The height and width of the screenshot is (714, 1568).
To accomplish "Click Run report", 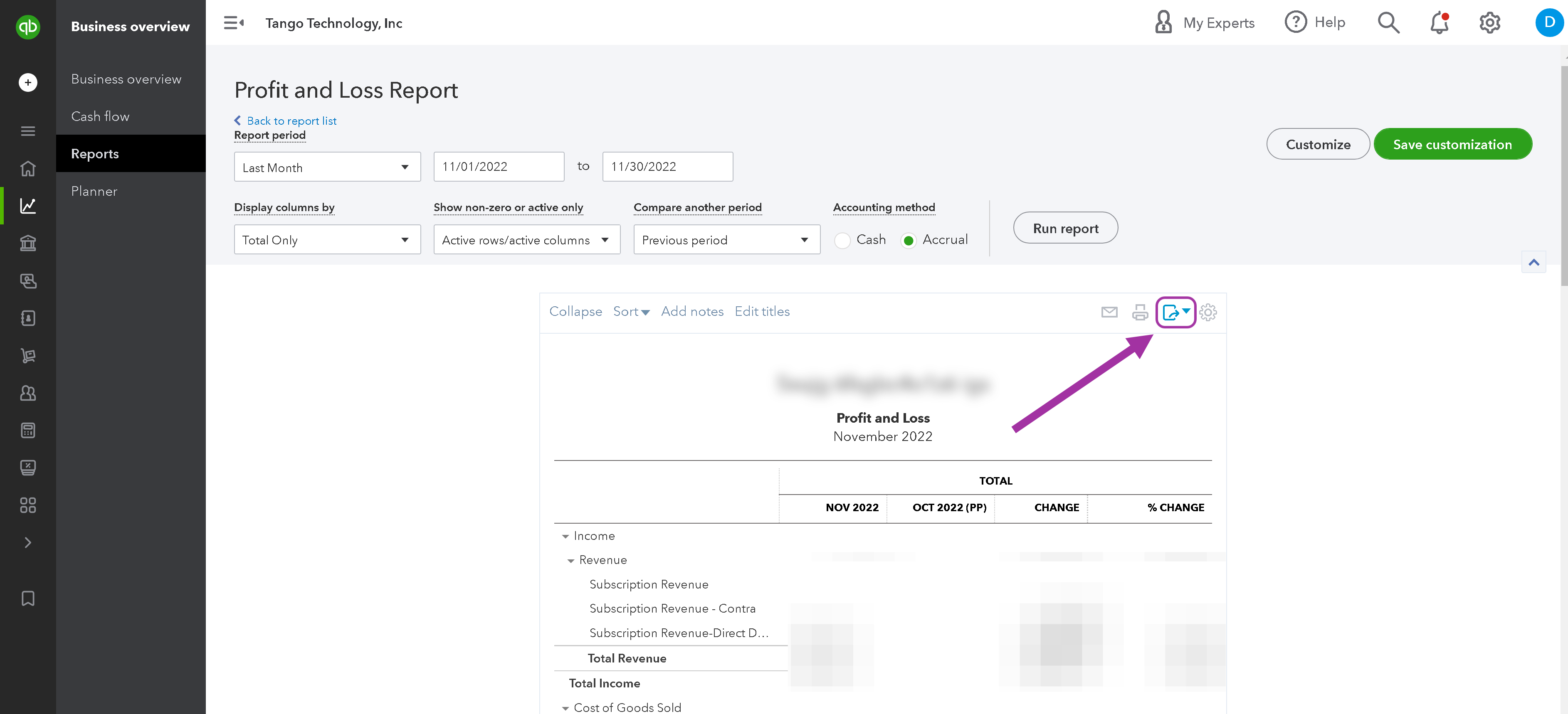I will (x=1065, y=227).
